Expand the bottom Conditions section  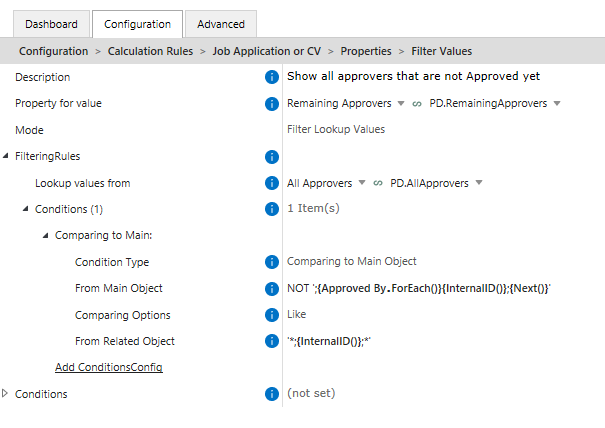5,393
